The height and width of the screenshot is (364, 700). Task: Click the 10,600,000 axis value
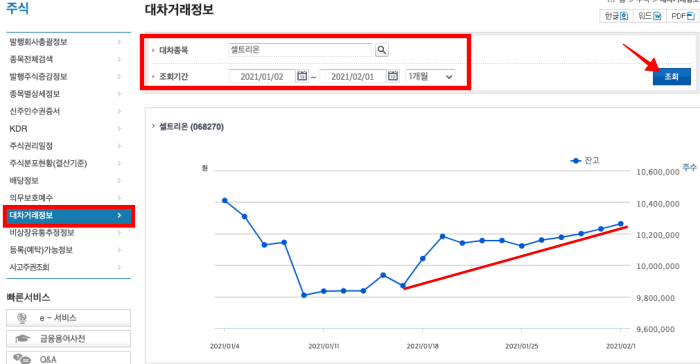click(658, 172)
